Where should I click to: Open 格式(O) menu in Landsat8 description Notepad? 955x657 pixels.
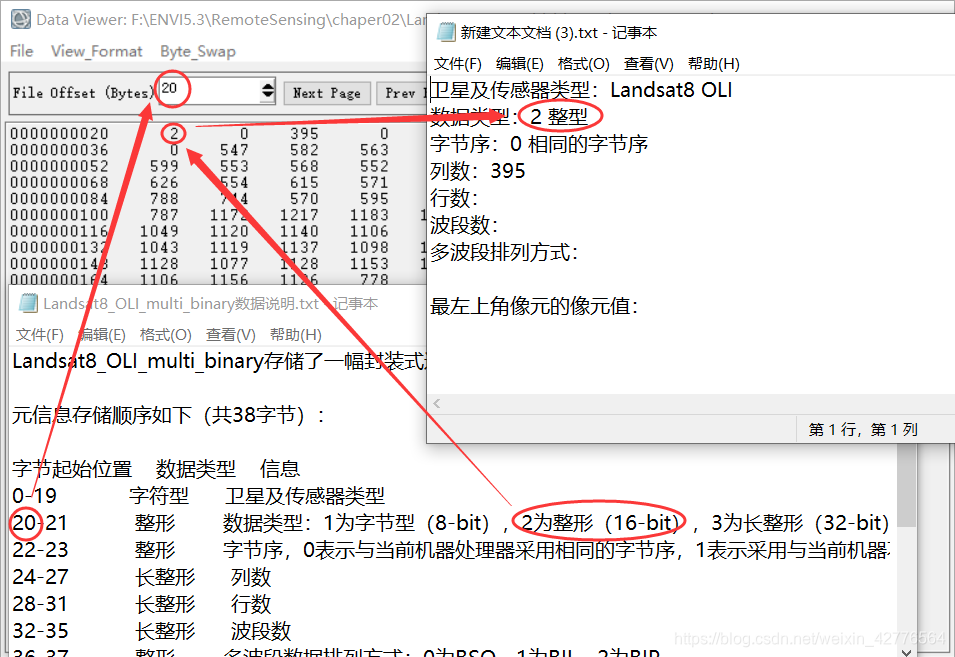(x=166, y=335)
